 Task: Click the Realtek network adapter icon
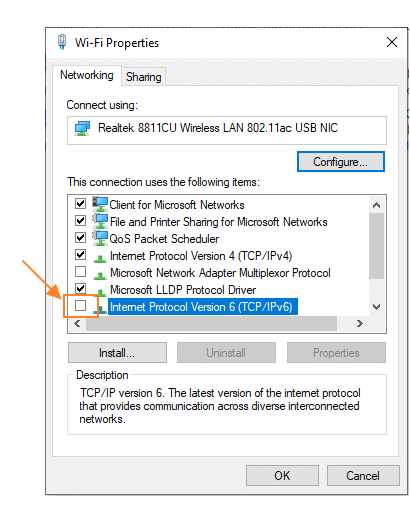82,129
